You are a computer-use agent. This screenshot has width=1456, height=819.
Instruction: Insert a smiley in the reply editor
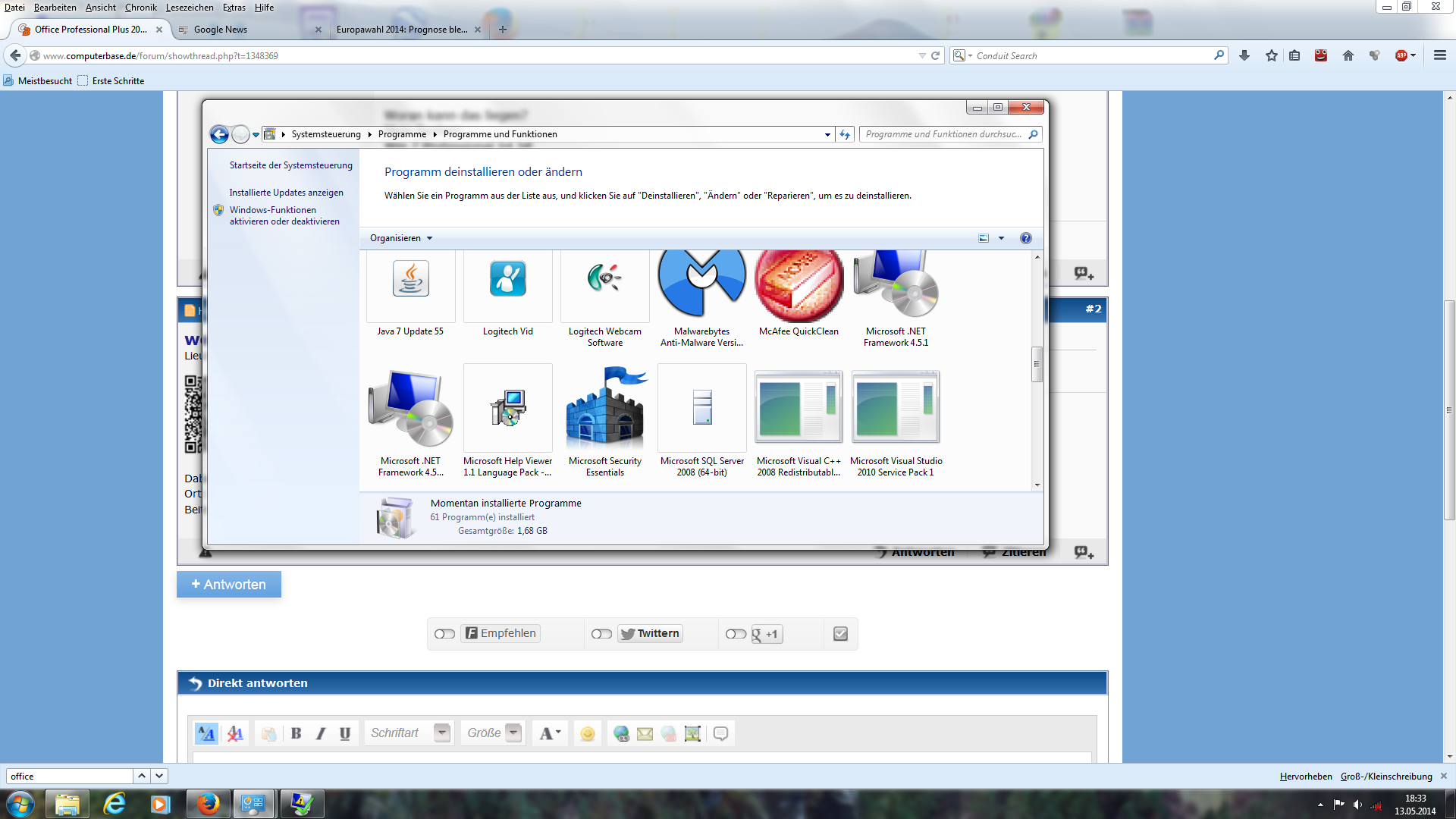587,733
